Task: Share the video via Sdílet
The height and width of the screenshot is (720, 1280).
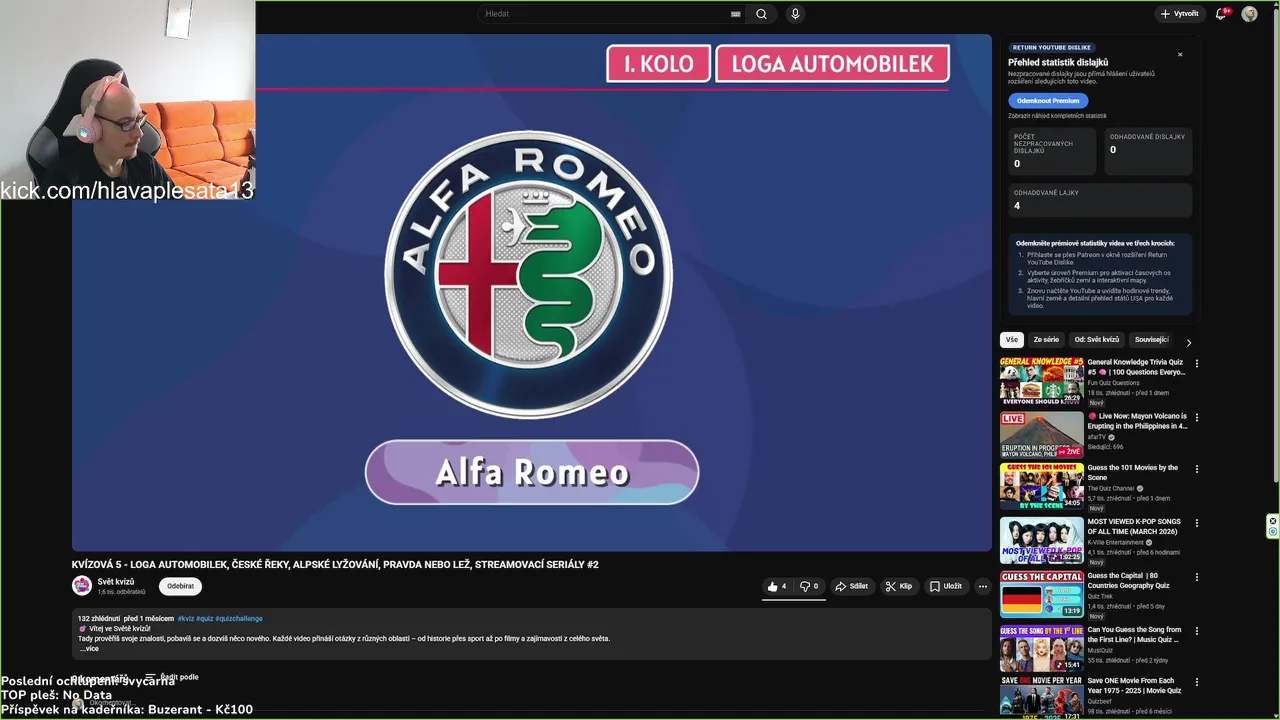Action: click(852, 586)
